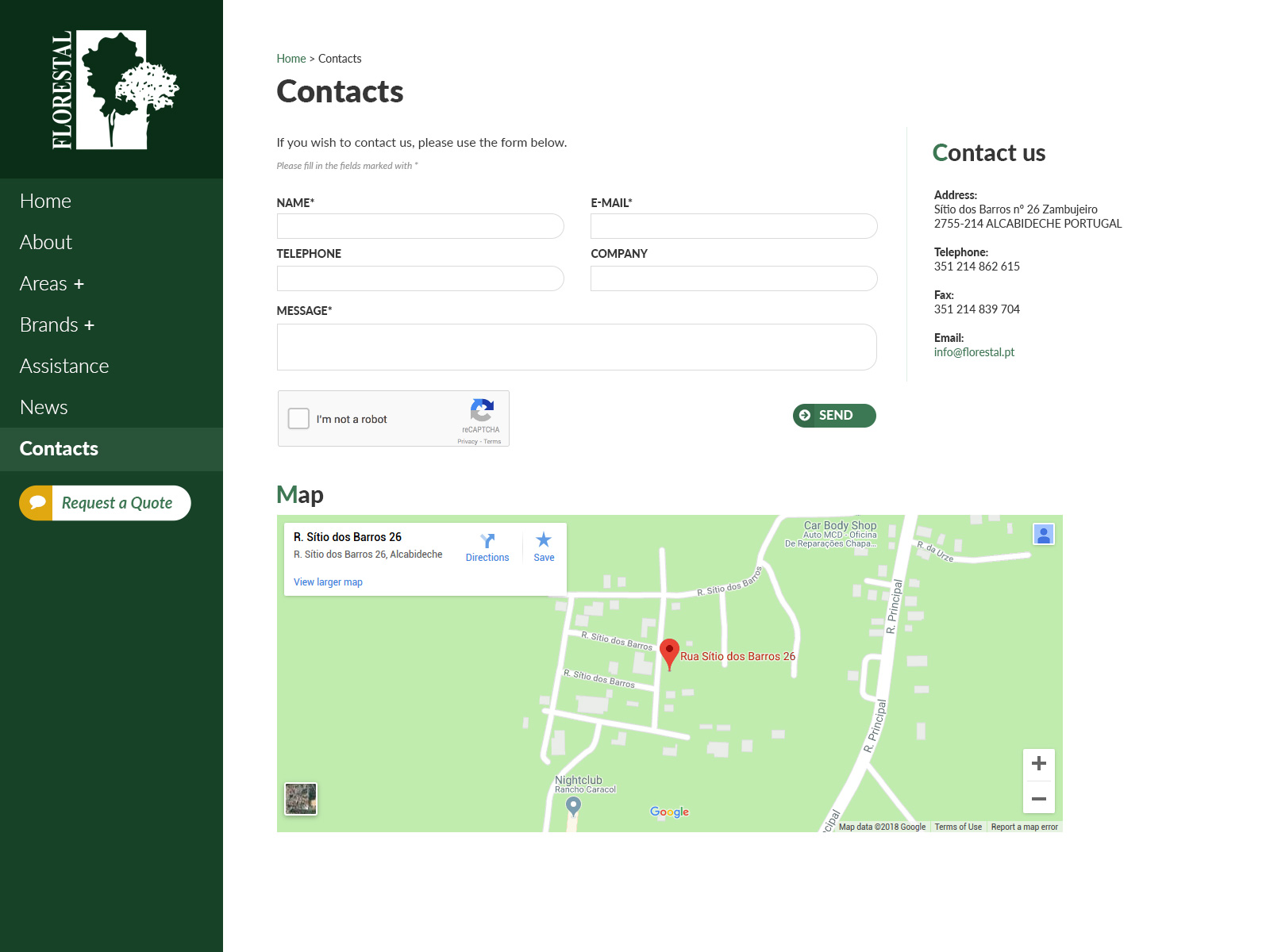The height and width of the screenshot is (952, 1270).
Task: Go to Assistance in the sidebar
Action: (64, 366)
